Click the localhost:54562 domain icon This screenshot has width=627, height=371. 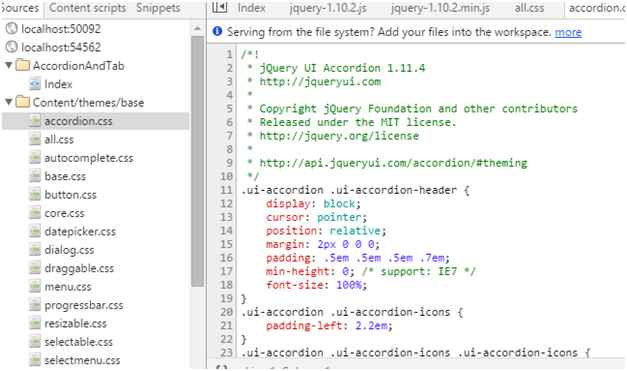tap(11, 47)
